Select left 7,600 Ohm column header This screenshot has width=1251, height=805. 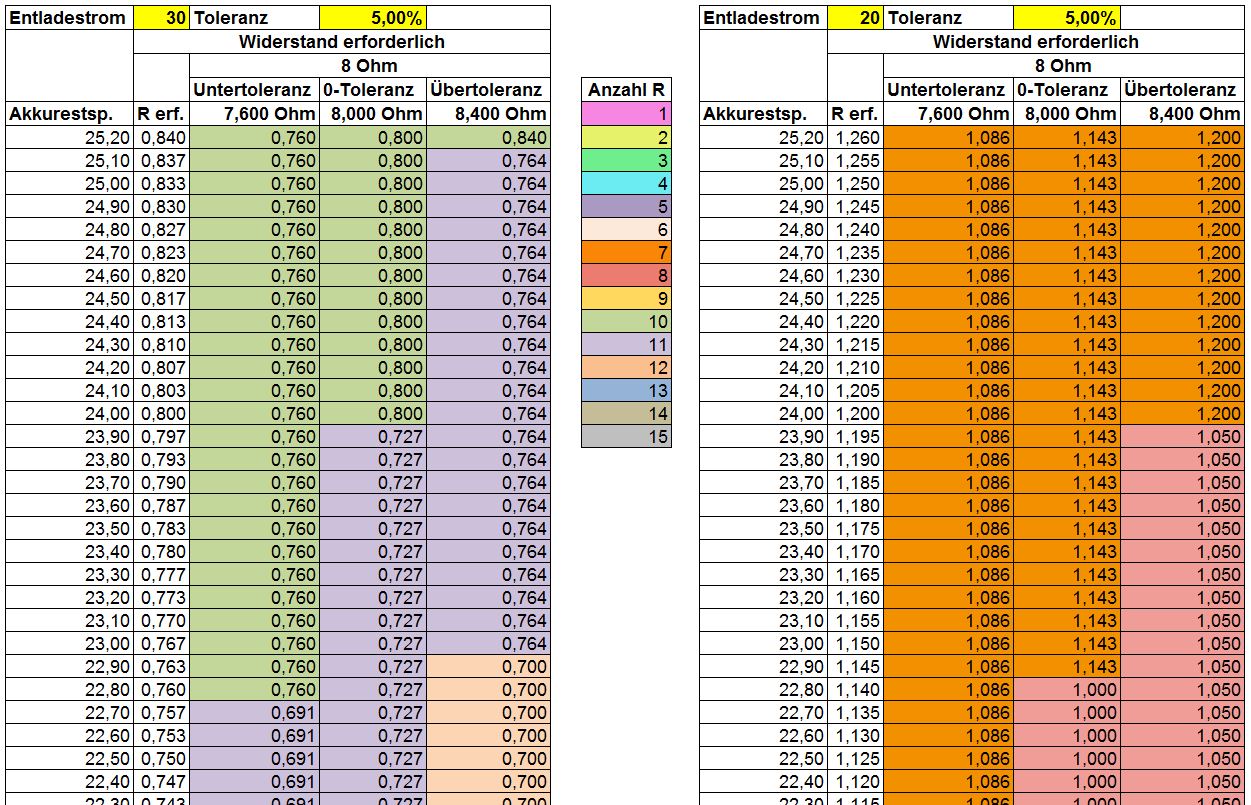coord(254,114)
